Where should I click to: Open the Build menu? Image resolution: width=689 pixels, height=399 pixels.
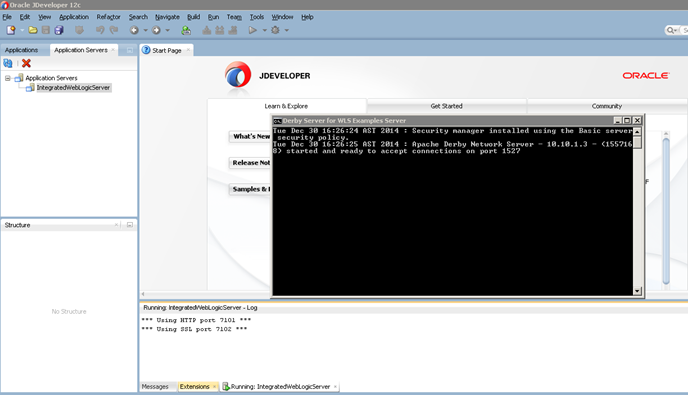pyautogui.click(x=193, y=17)
